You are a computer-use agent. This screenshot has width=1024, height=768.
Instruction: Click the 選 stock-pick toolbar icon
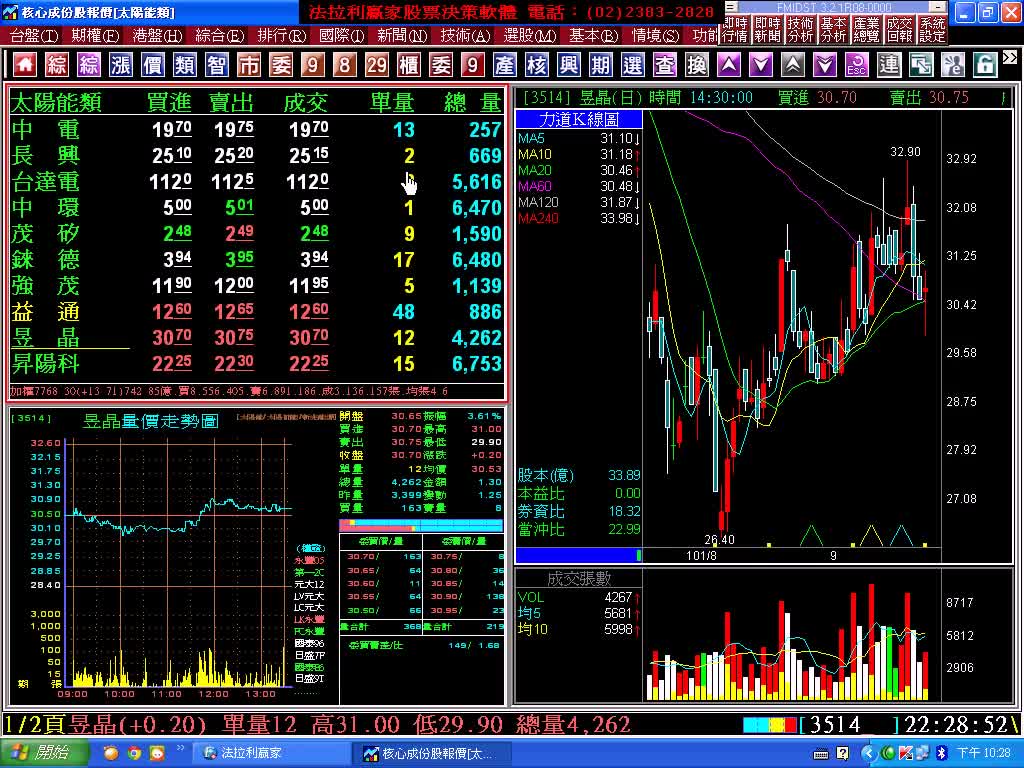click(x=633, y=65)
